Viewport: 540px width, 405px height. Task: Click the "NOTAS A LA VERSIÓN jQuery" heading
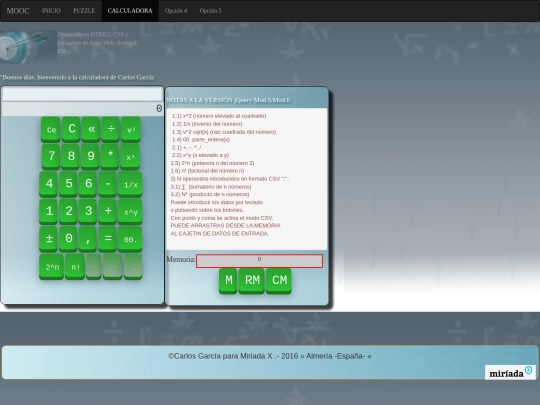(x=228, y=100)
